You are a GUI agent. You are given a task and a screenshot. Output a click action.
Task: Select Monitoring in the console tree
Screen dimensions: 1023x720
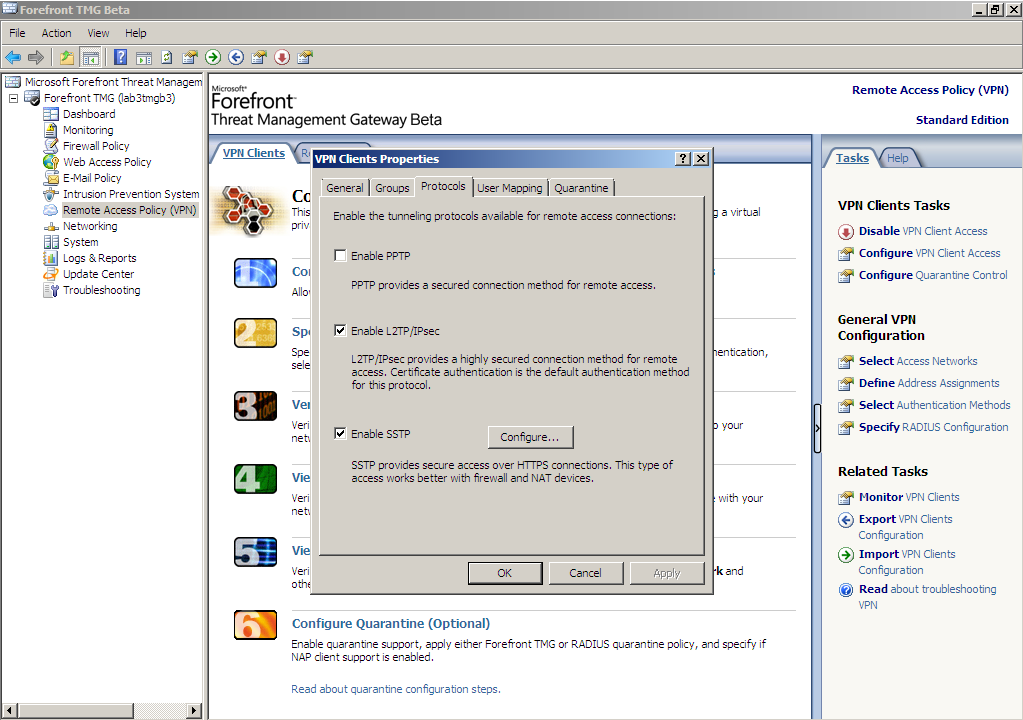[88, 130]
